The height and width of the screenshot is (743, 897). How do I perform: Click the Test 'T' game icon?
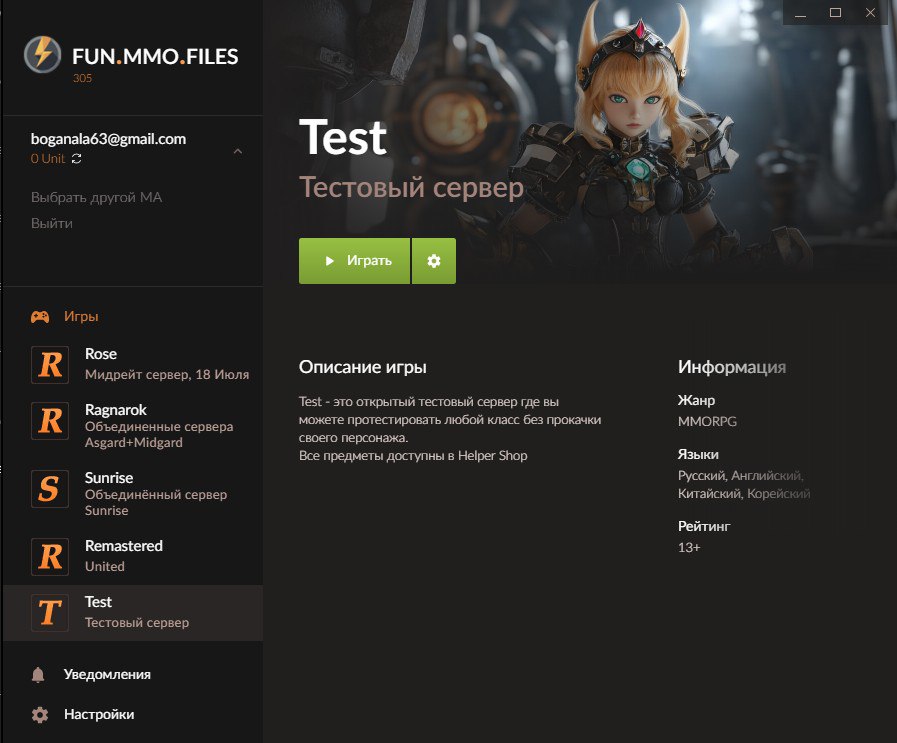[50, 612]
